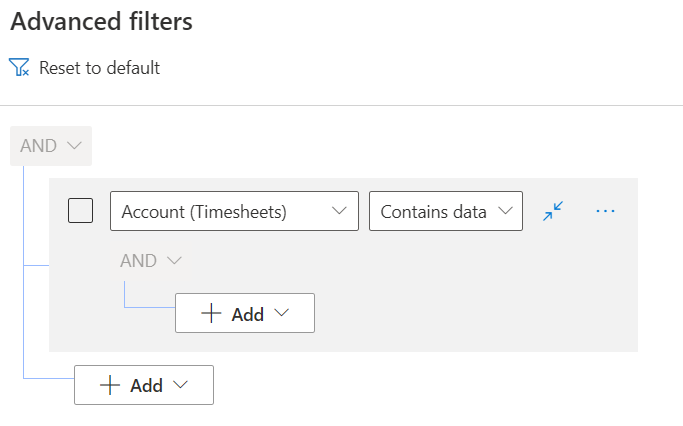Viewport: 683px width, 426px height.
Task: Tick the Account (Timesheets) row checkbox
Action: pos(81,211)
